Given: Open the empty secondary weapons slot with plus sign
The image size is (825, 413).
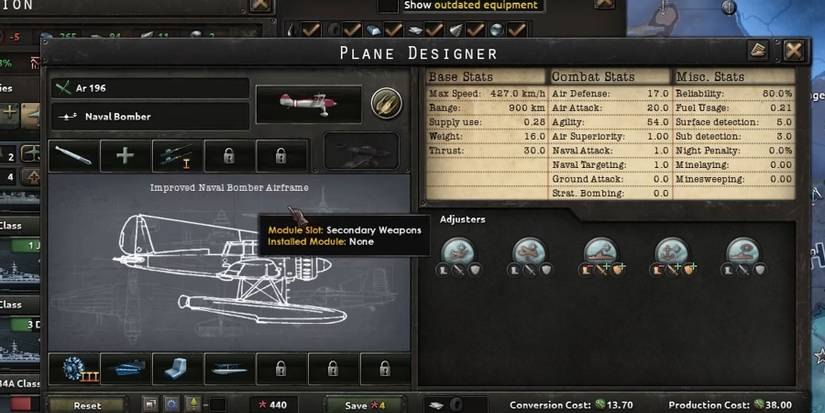Looking at the screenshot, I should [x=125, y=156].
